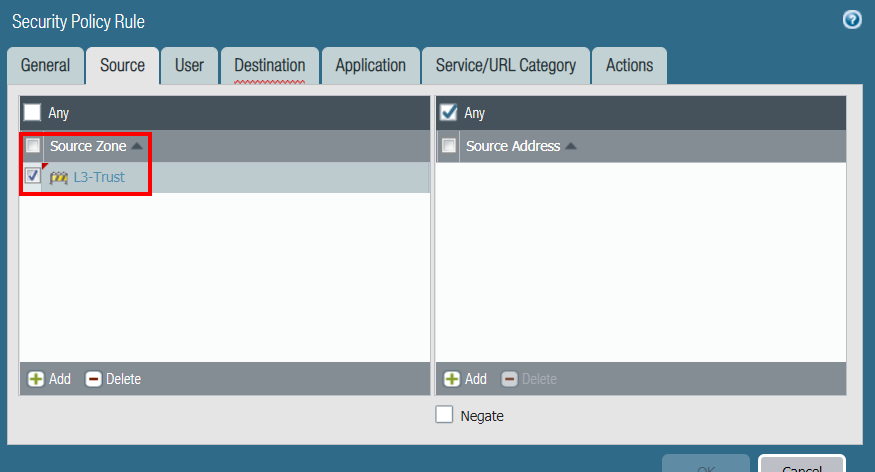Image resolution: width=875 pixels, height=472 pixels.
Task: Tick the Source Address header select-all checkbox
Action: coord(449,146)
